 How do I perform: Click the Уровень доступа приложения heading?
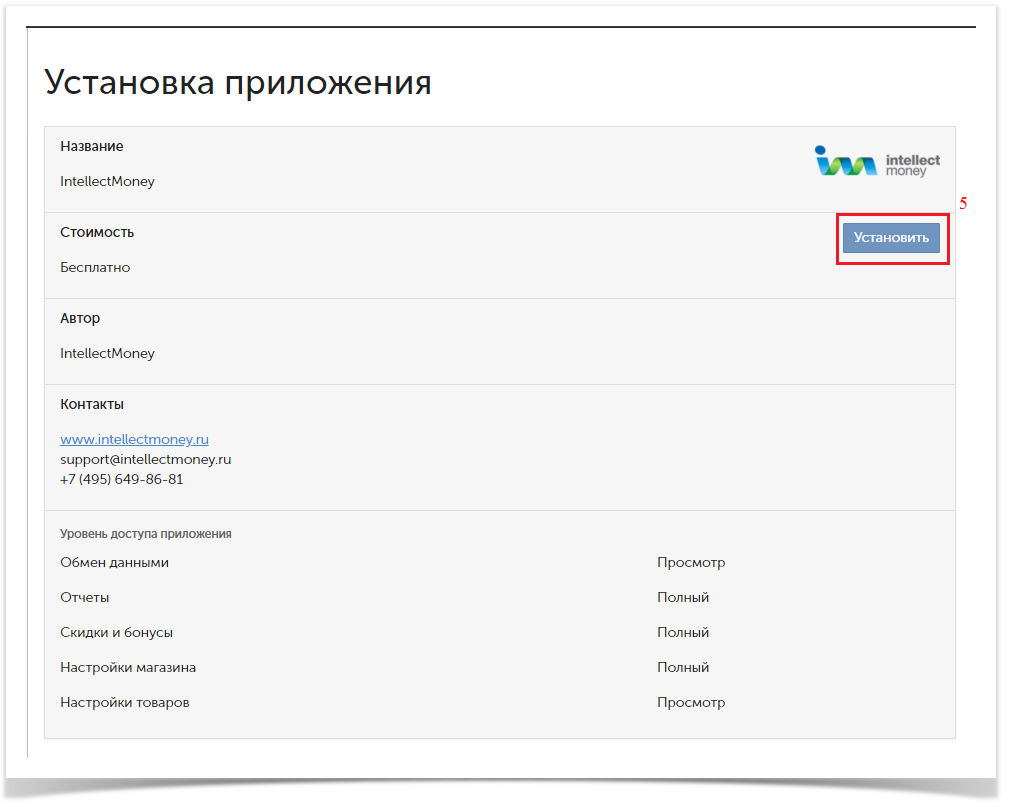[x=146, y=534]
